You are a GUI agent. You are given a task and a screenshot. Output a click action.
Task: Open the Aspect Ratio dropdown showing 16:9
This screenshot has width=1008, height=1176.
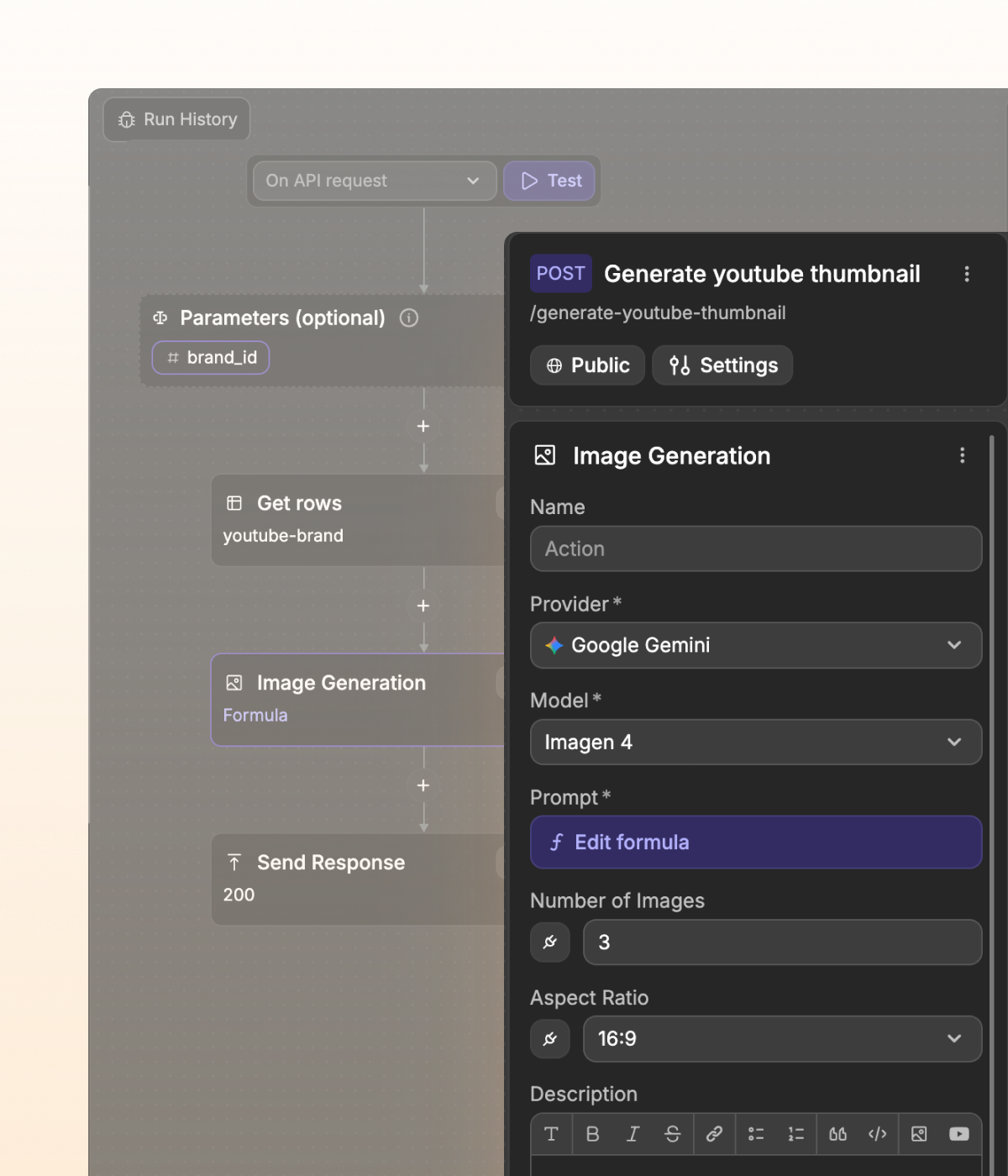tap(783, 1039)
